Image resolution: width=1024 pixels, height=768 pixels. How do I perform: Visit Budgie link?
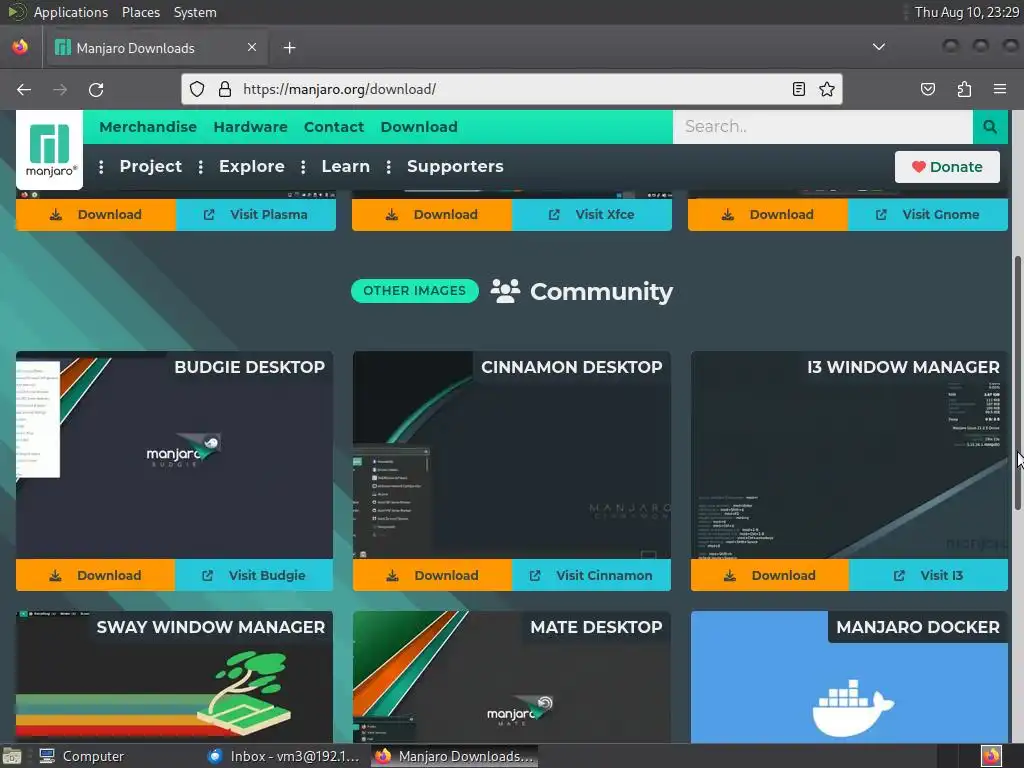[x=254, y=575]
